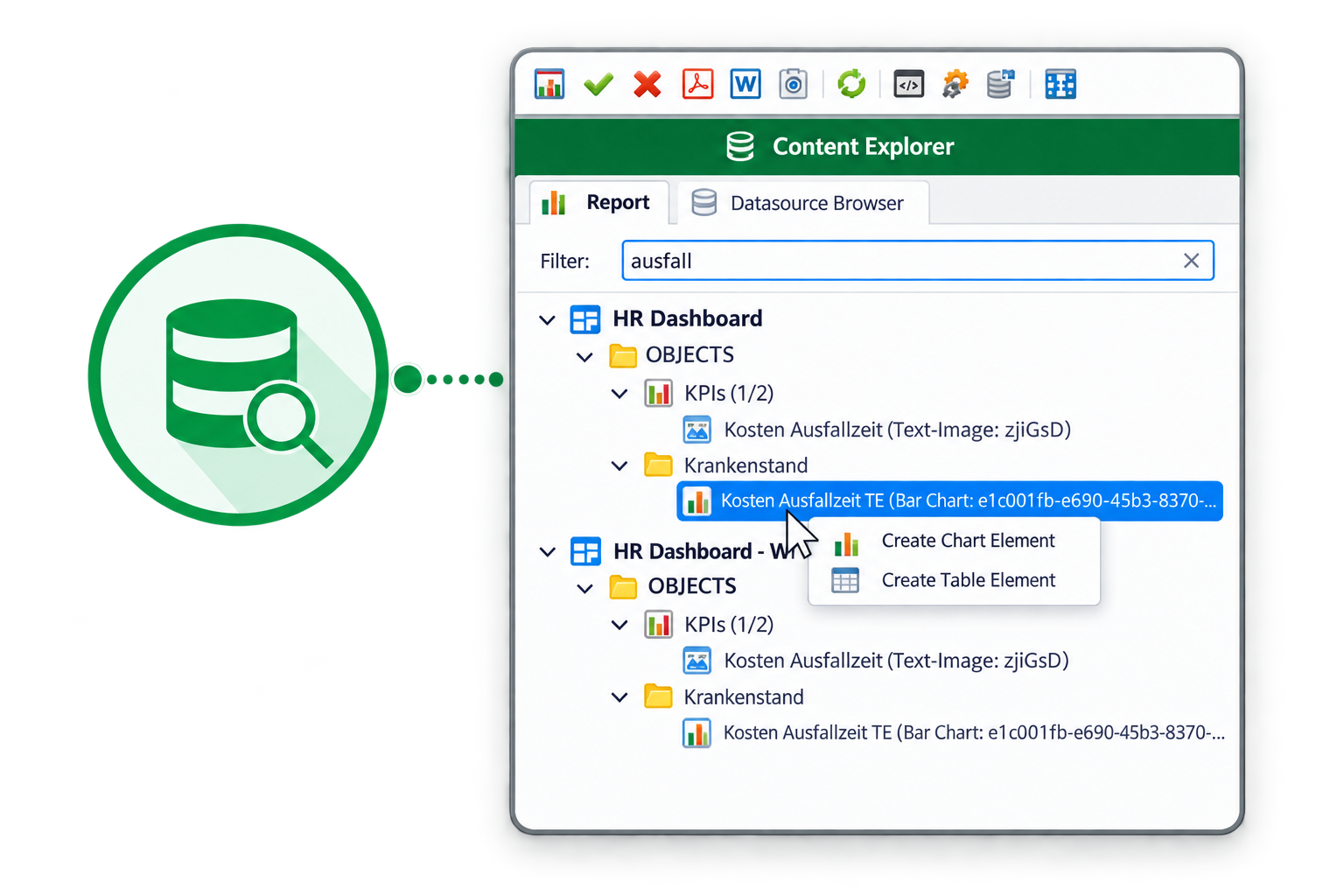Click the database stack toolbar icon
The height and width of the screenshot is (896, 1344).
pos(1000,84)
